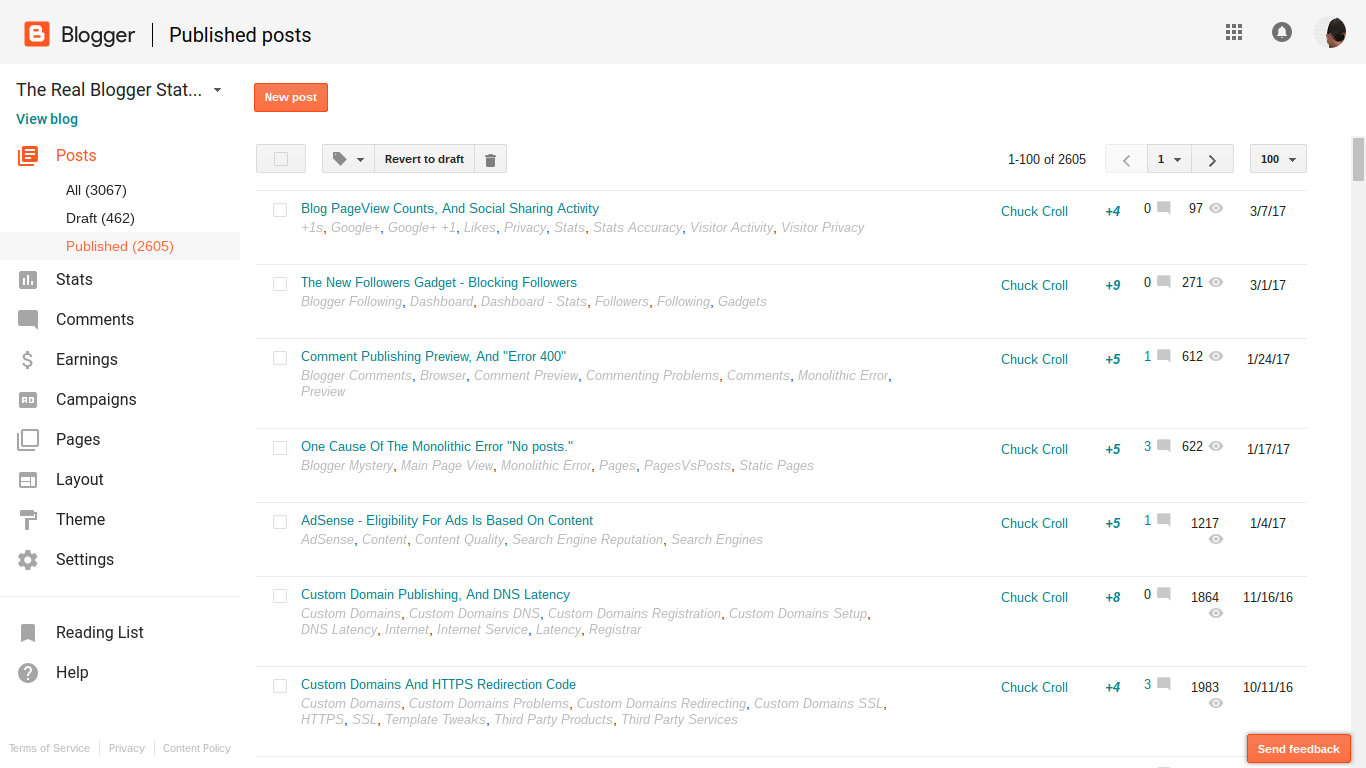This screenshot has width=1366, height=768.
Task: Click the 1 comment count on Comment Publishing Preview
Action: click(1148, 356)
